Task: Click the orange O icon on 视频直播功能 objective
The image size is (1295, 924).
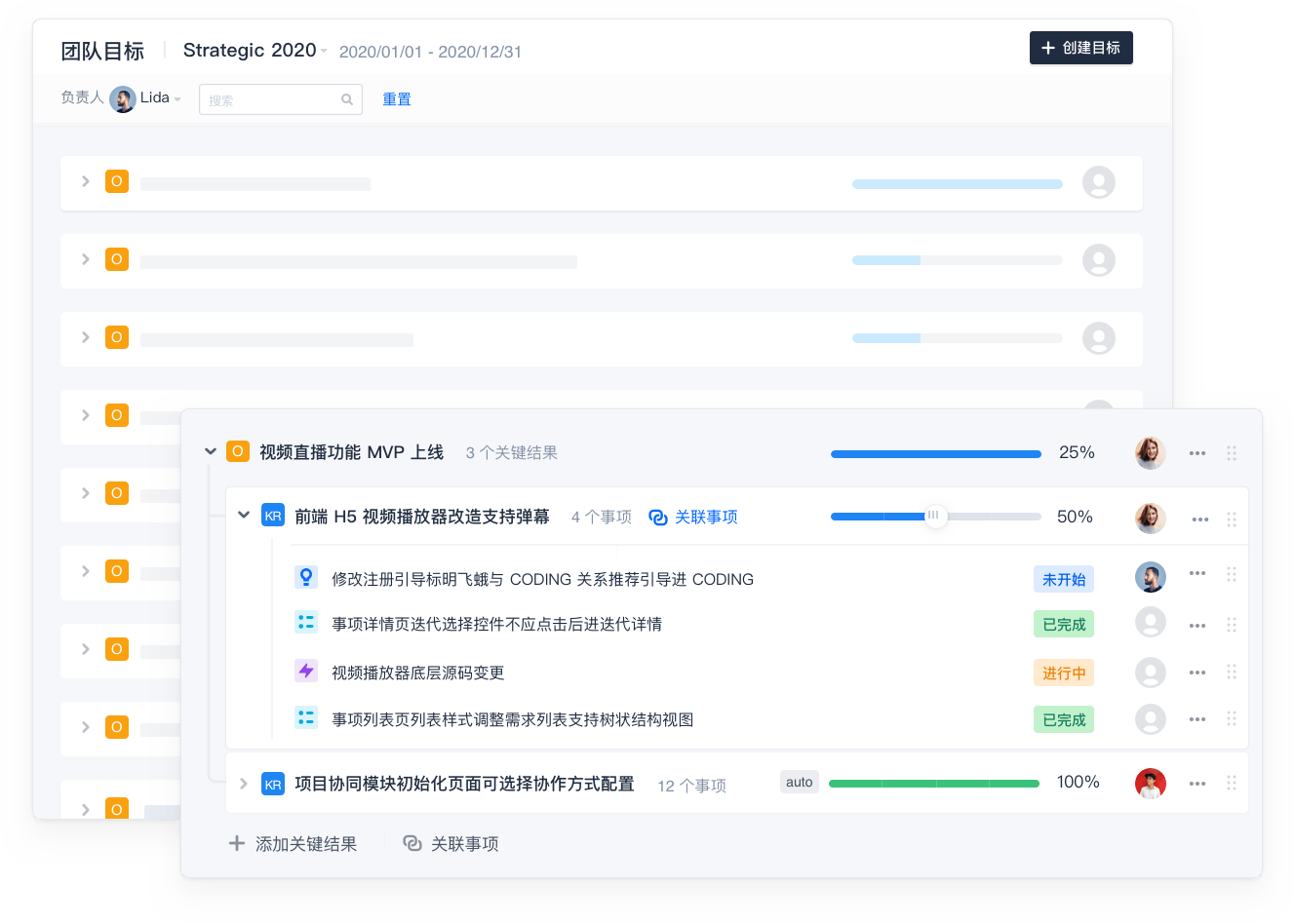Action: point(237,451)
